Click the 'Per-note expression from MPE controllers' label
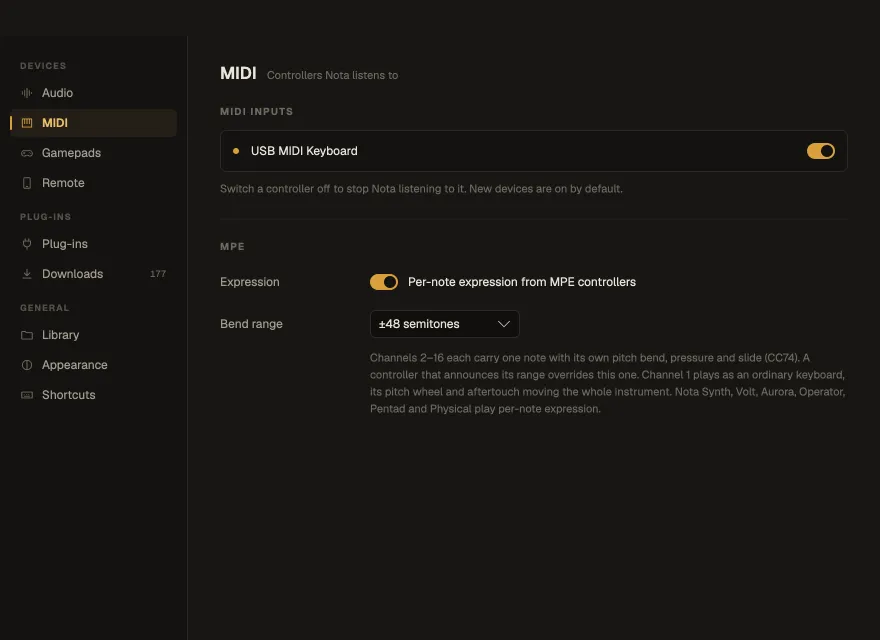Image resolution: width=880 pixels, height=640 pixels. coord(521,282)
